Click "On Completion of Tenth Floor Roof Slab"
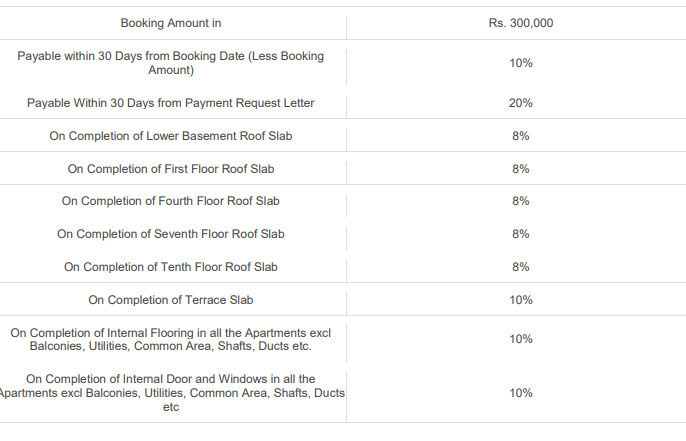Viewport: 686px width, 441px height. tap(171, 267)
